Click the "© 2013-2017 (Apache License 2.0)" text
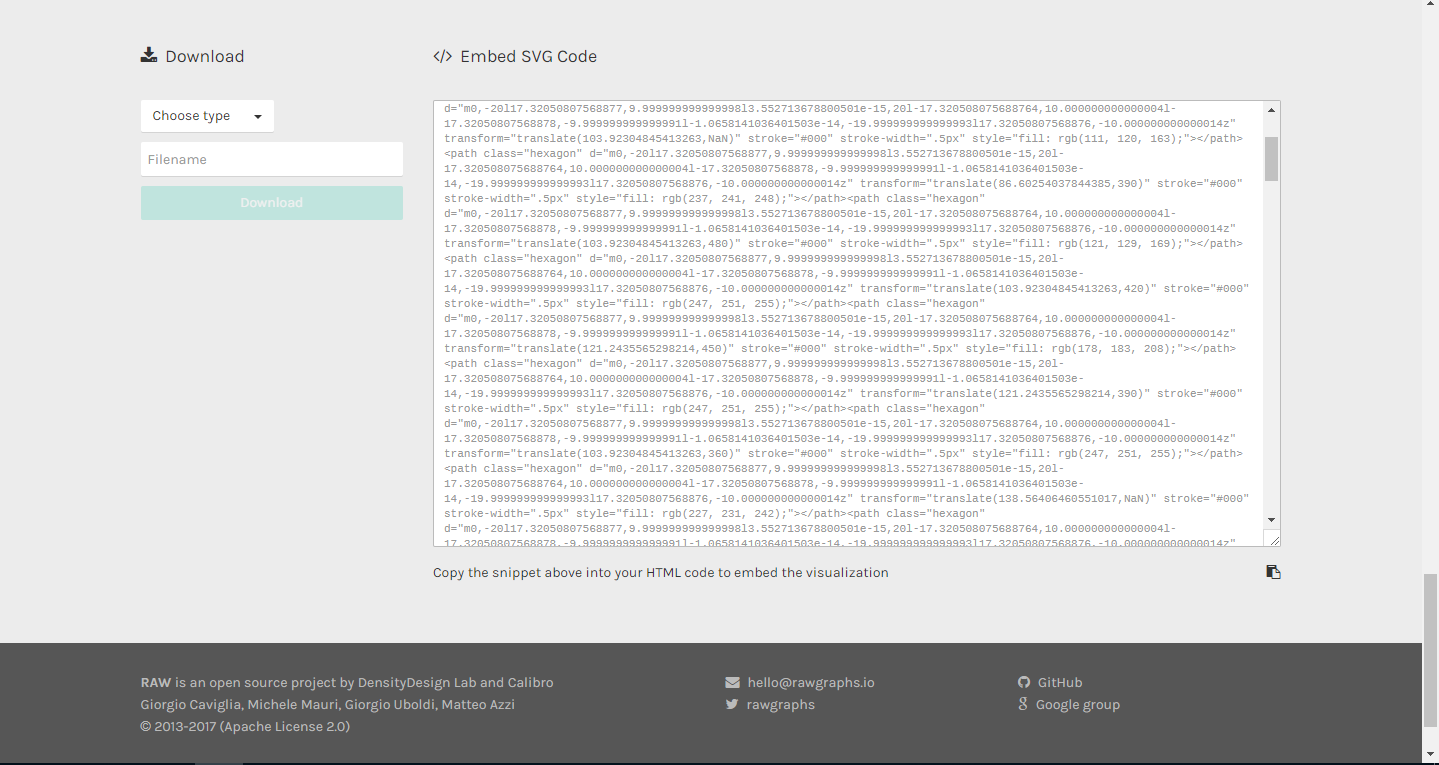The width and height of the screenshot is (1439, 765). [245, 727]
